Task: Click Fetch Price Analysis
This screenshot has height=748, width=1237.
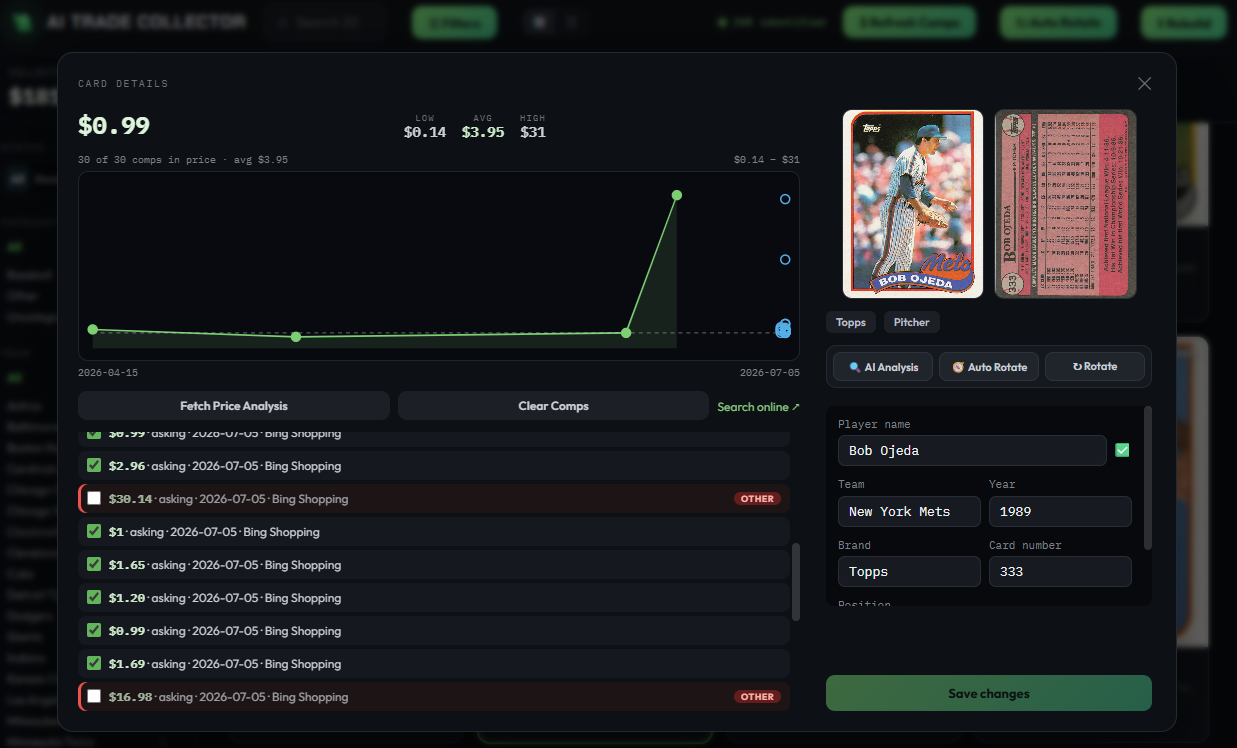Action: [x=234, y=406]
